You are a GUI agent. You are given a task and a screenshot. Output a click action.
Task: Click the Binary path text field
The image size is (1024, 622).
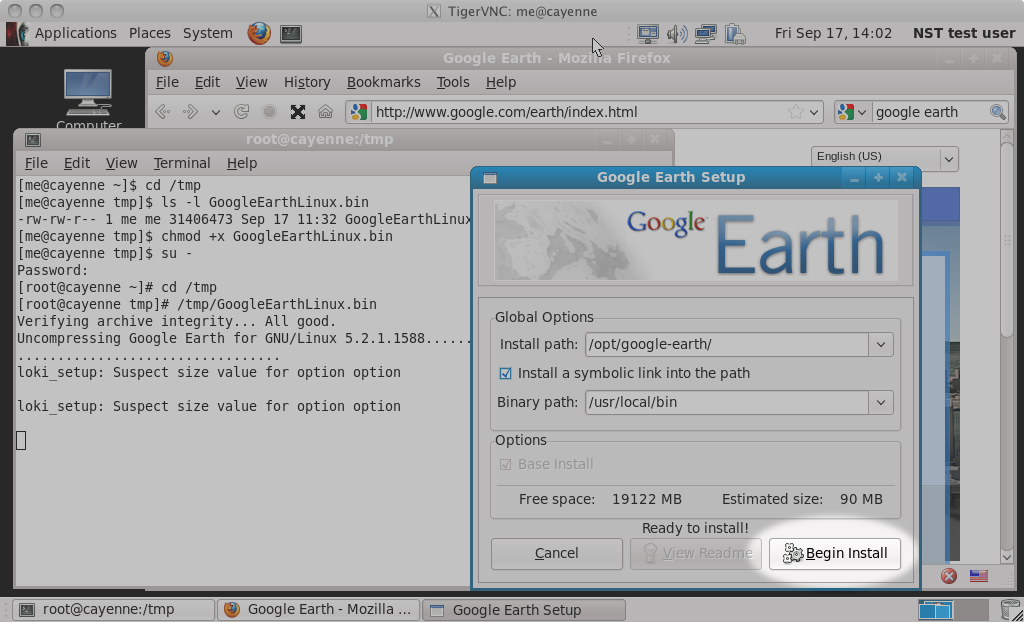click(726, 402)
